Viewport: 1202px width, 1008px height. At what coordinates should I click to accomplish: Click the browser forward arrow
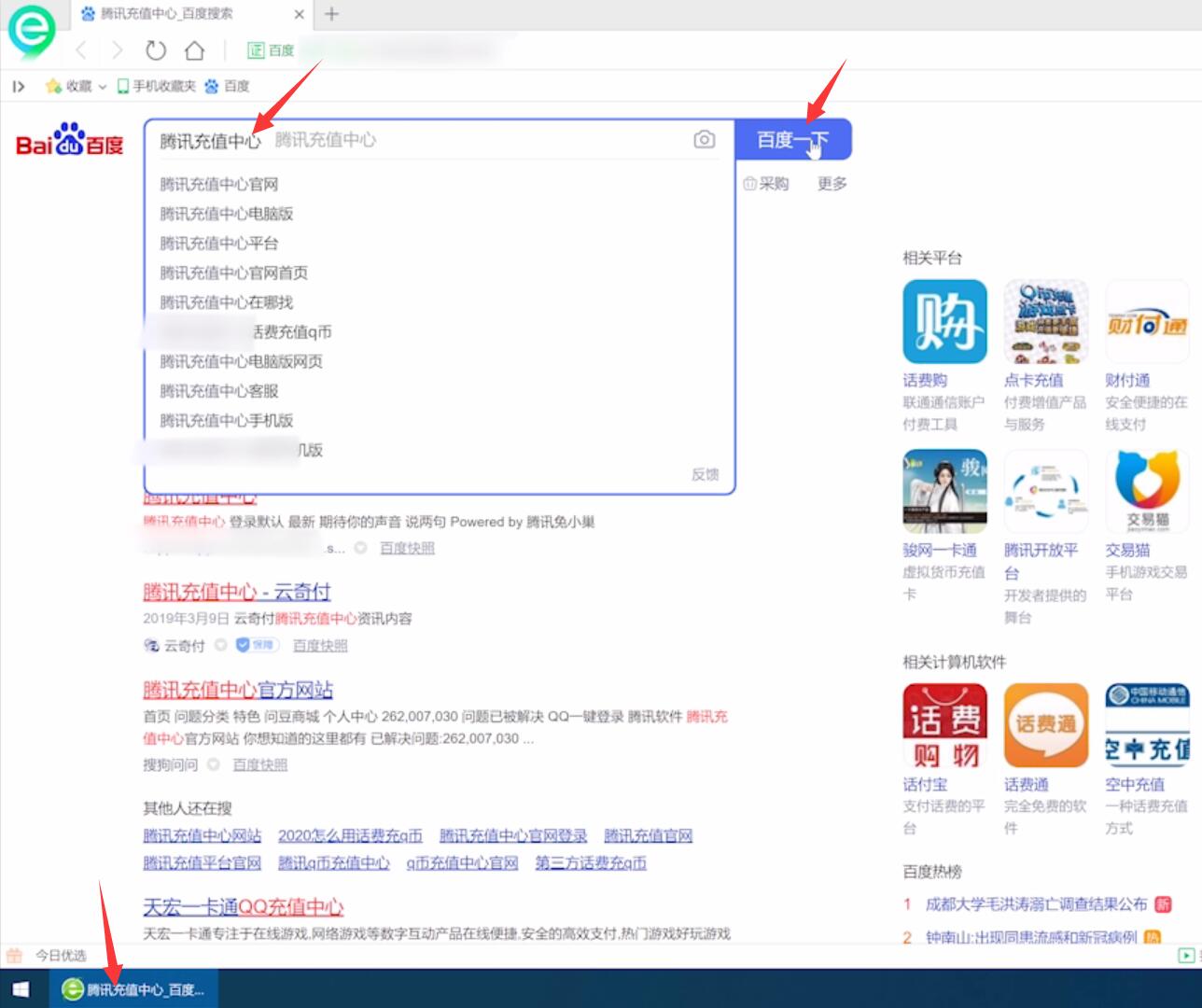pos(118,50)
